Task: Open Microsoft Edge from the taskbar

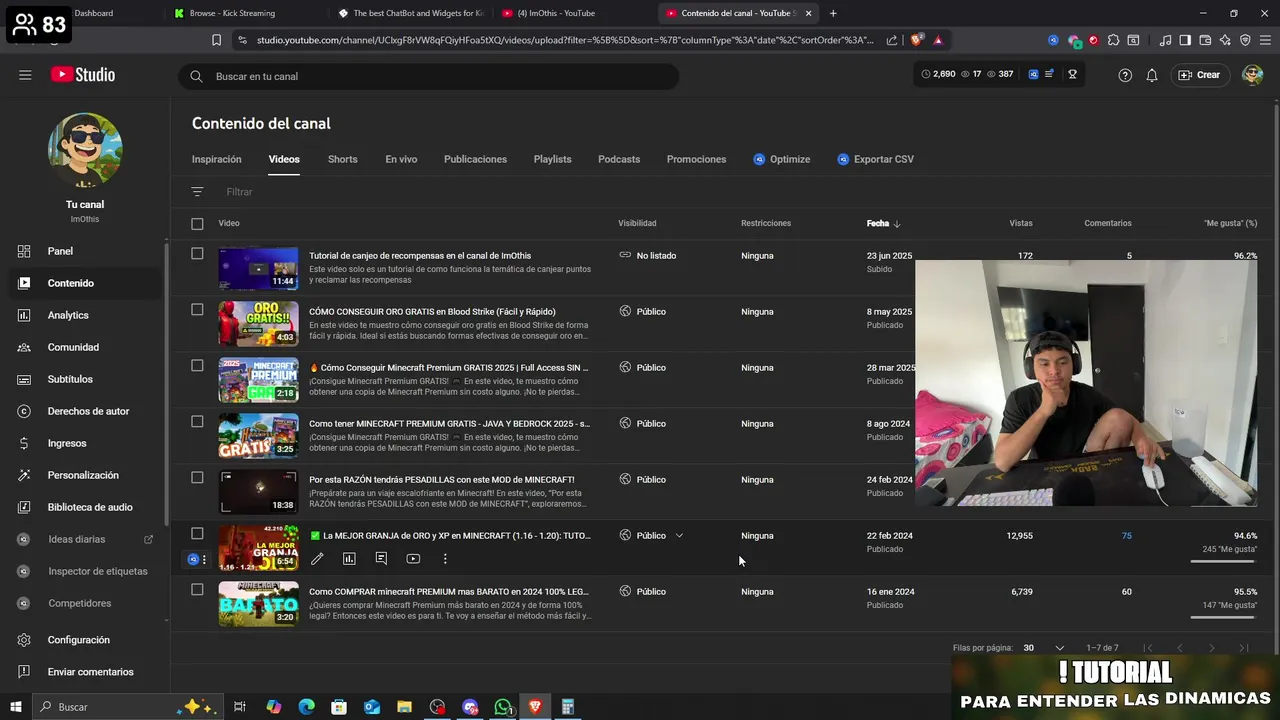Action: [x=307, y=707]
